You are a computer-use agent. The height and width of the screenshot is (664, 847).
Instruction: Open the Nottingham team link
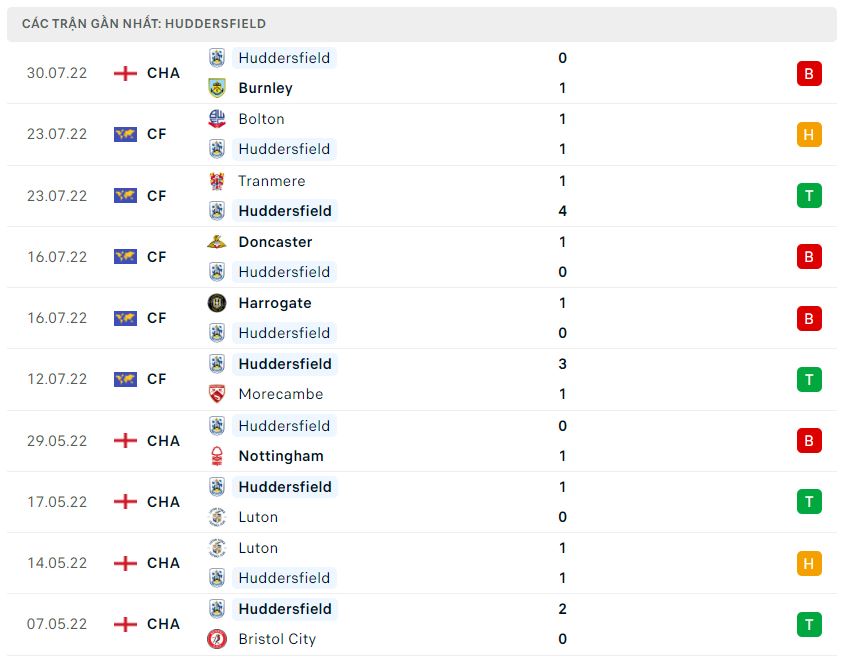tap(280, 456)
